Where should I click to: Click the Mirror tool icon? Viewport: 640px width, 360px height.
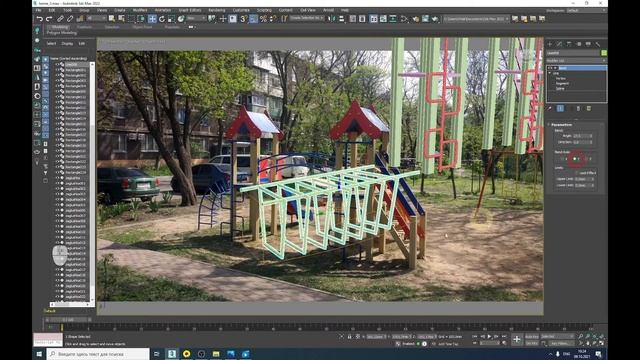[x=332, y=19]
